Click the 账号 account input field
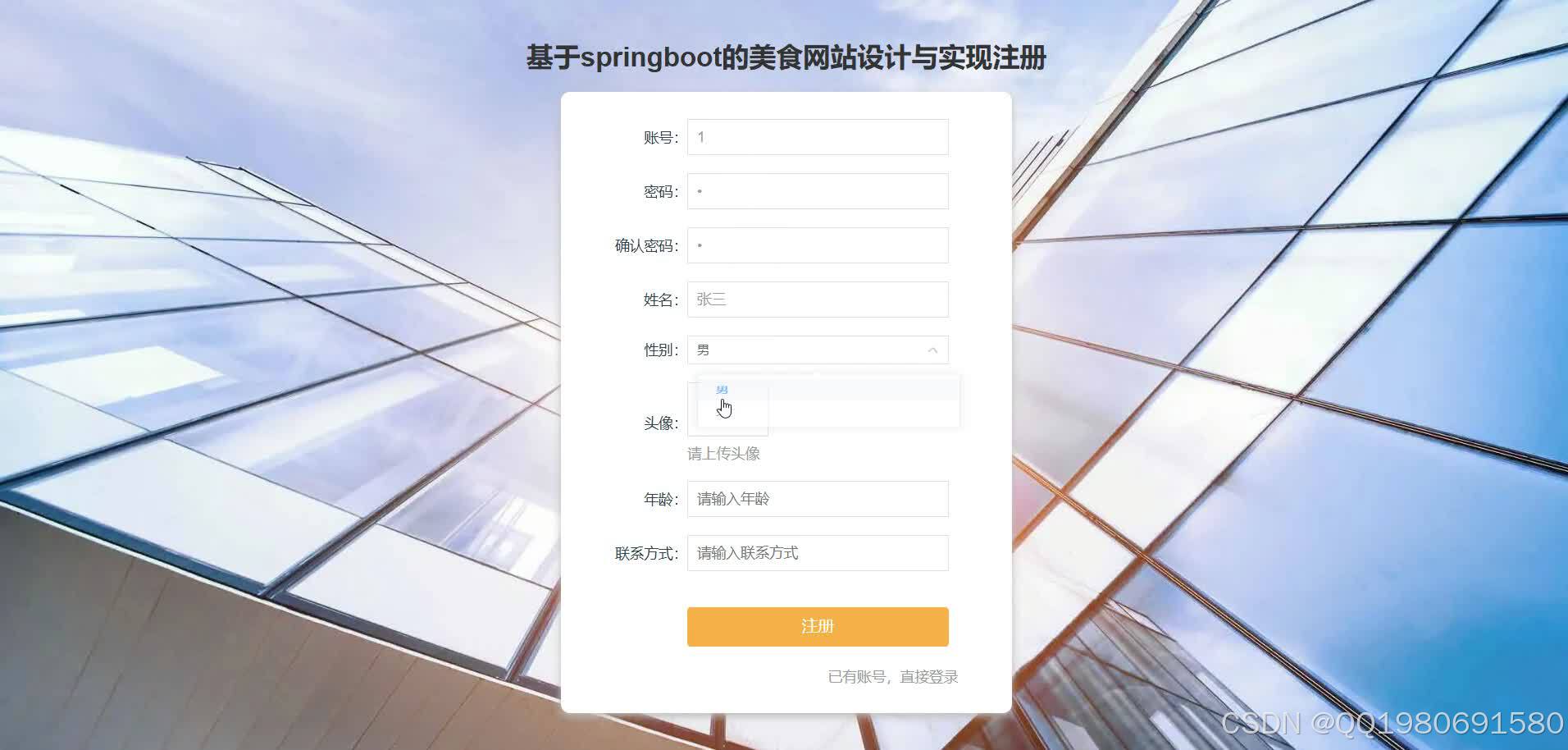Viewport: 1568px width, 750px height. click(816, 136)
